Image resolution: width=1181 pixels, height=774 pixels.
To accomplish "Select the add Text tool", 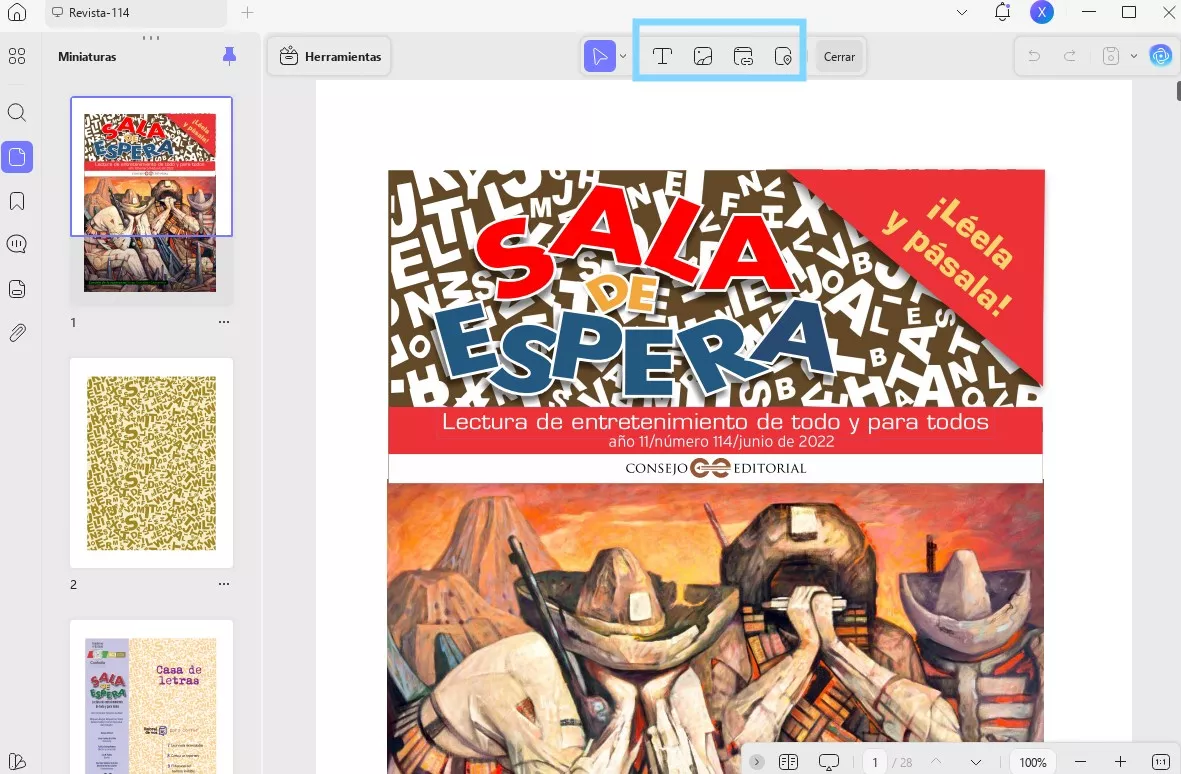I will [x=662, y=56].
